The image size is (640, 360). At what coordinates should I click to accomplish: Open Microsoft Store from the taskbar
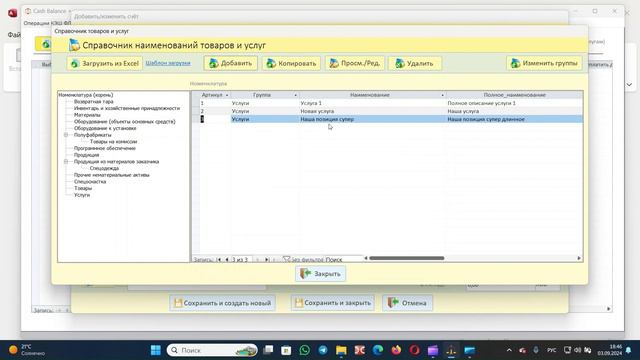(286, 350)
